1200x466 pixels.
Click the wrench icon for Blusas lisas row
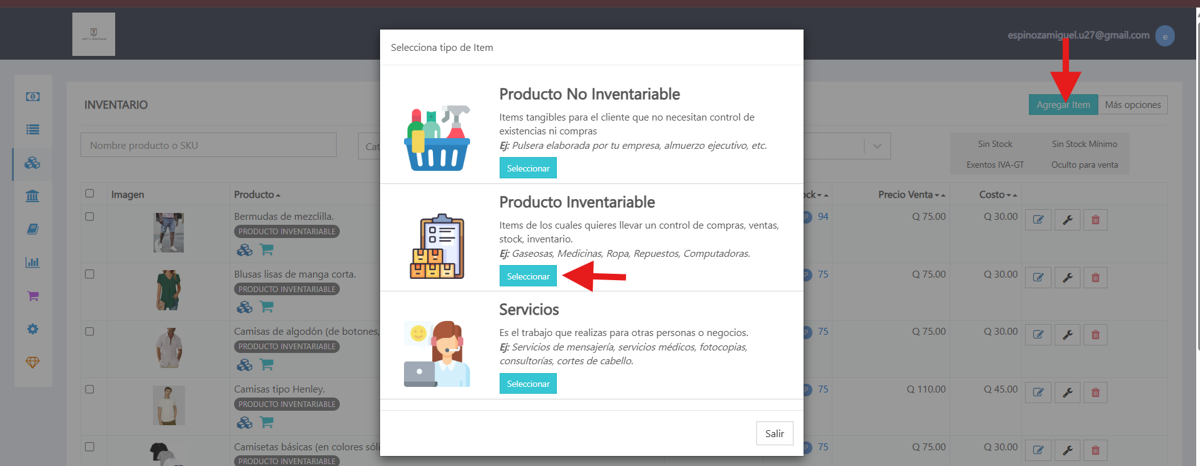(x=1067, y=277)
